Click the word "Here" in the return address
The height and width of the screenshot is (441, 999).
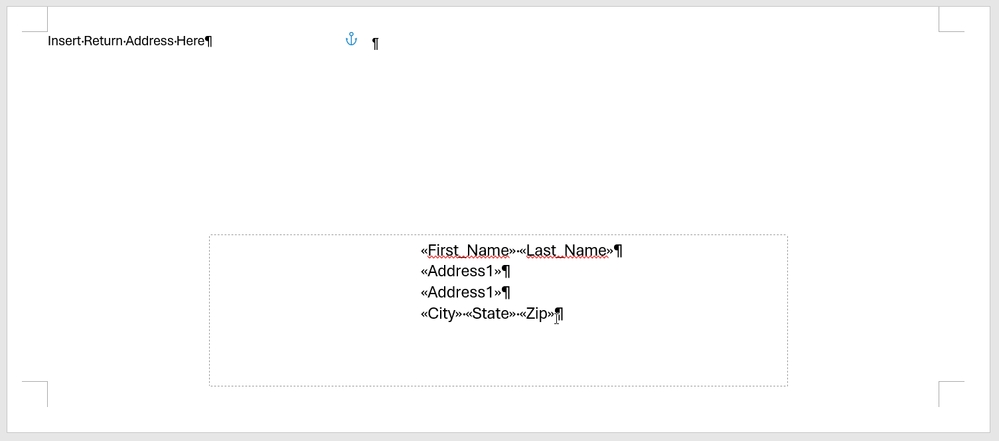(190, 41)
